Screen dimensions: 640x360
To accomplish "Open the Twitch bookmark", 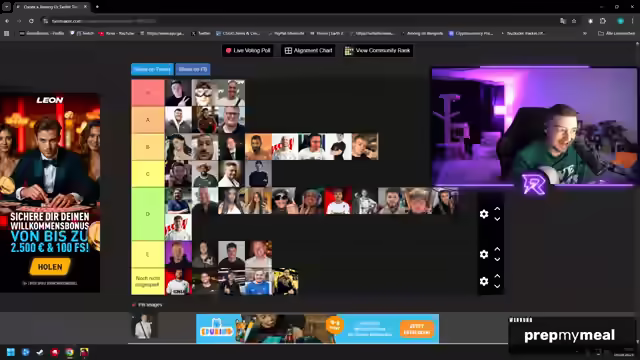I will tap(82, 33).
